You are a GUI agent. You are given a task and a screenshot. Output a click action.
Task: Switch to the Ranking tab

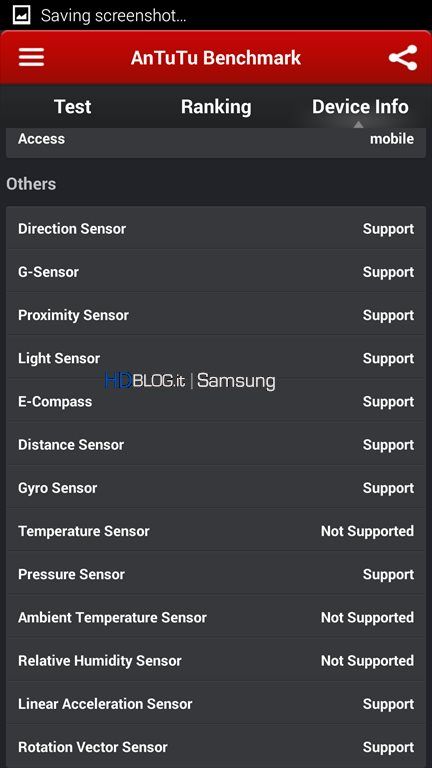[x=216, y=107]
